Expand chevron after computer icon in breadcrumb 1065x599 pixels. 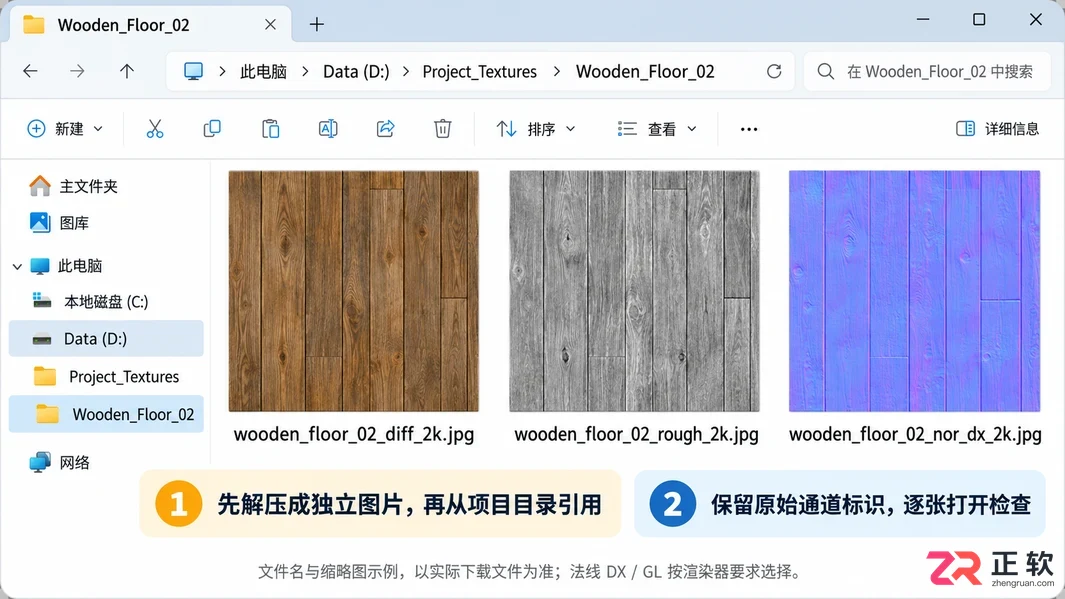pos(222,71)
